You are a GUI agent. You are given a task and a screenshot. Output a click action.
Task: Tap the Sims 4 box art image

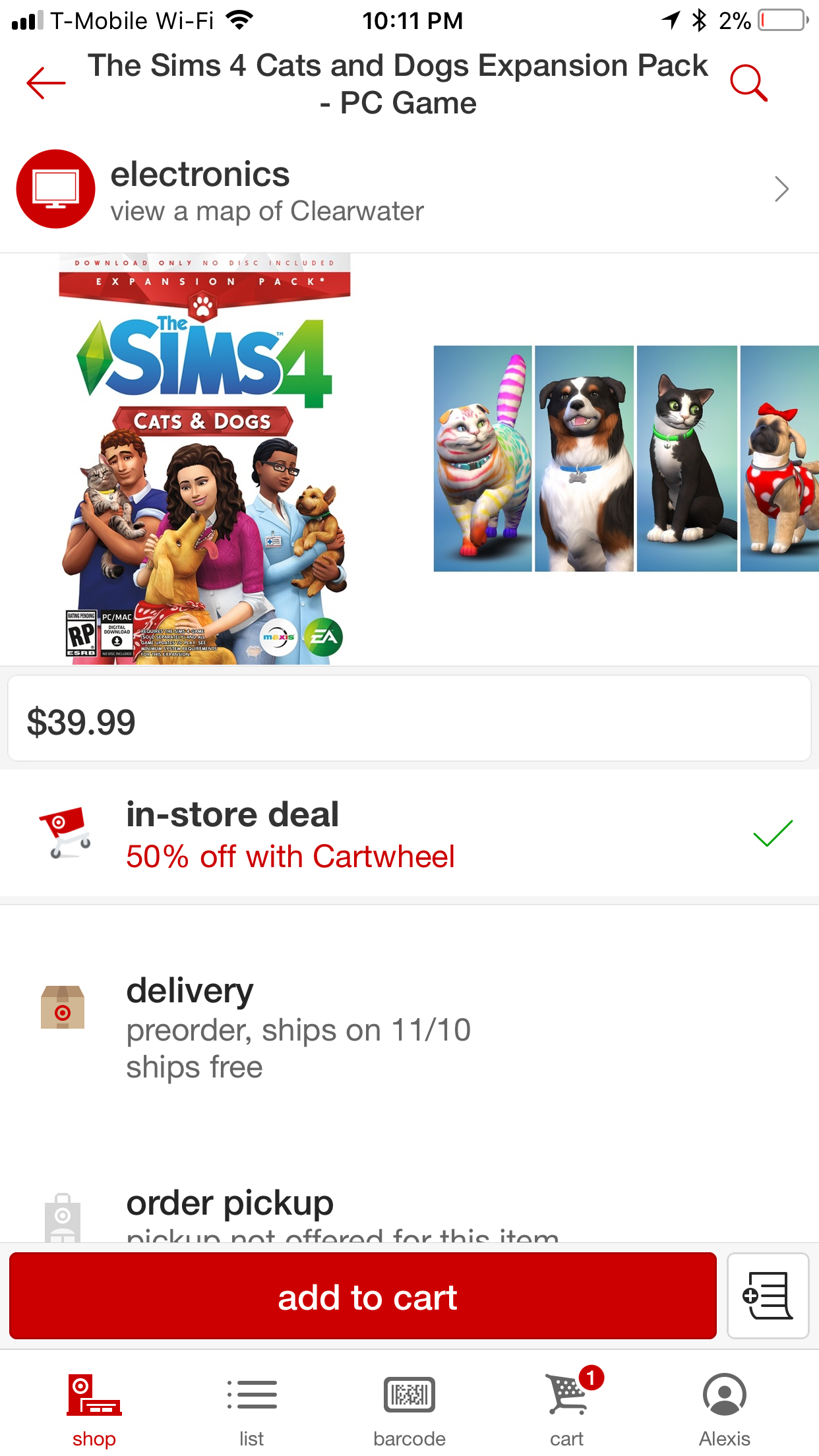[204, 459]
